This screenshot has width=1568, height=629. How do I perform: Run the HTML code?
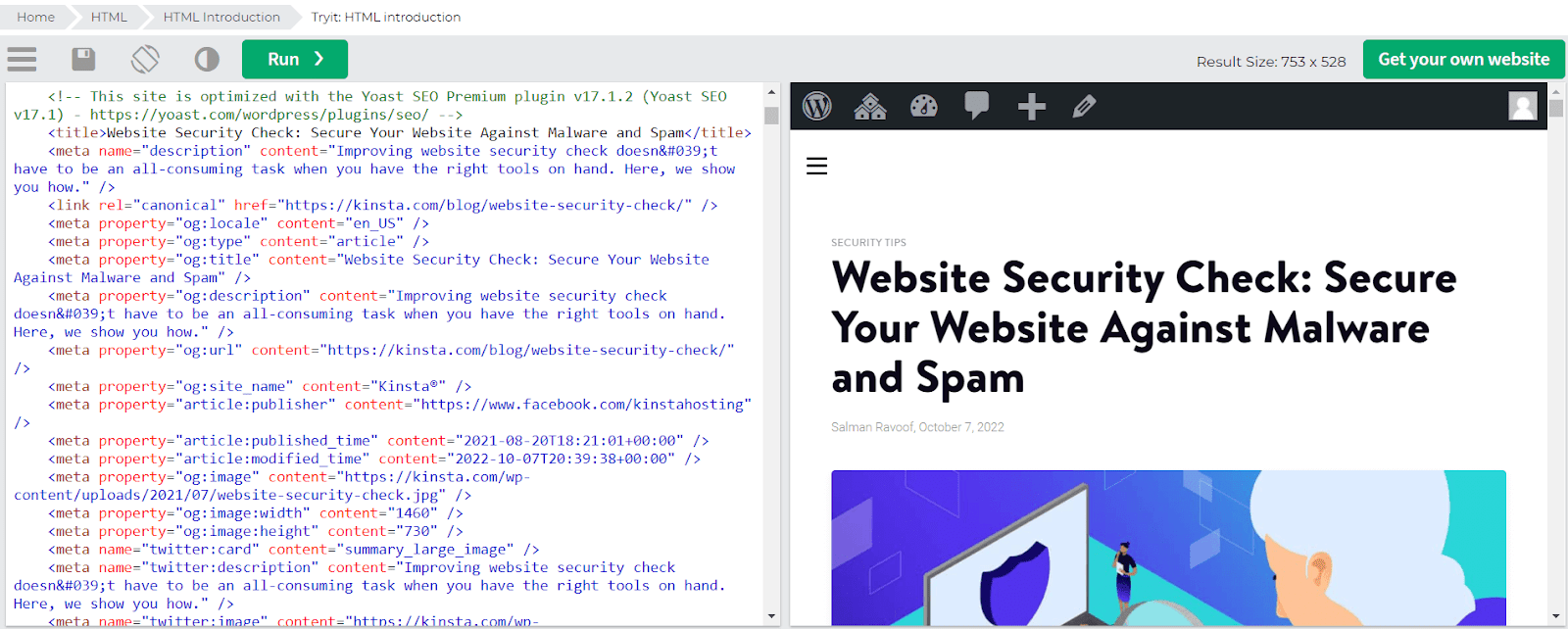point(295,59)
